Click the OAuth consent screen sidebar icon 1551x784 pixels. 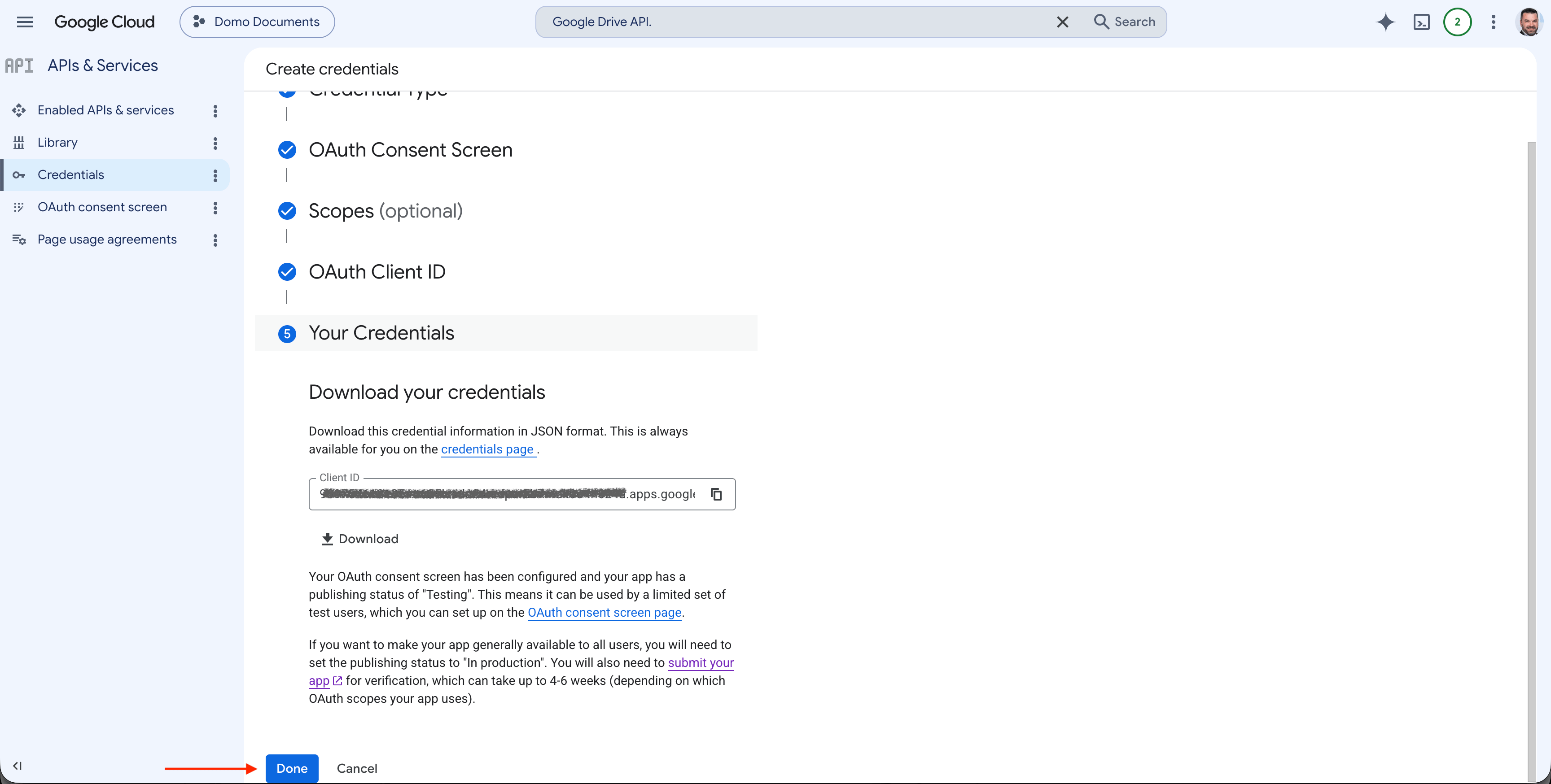click(19, 208)
